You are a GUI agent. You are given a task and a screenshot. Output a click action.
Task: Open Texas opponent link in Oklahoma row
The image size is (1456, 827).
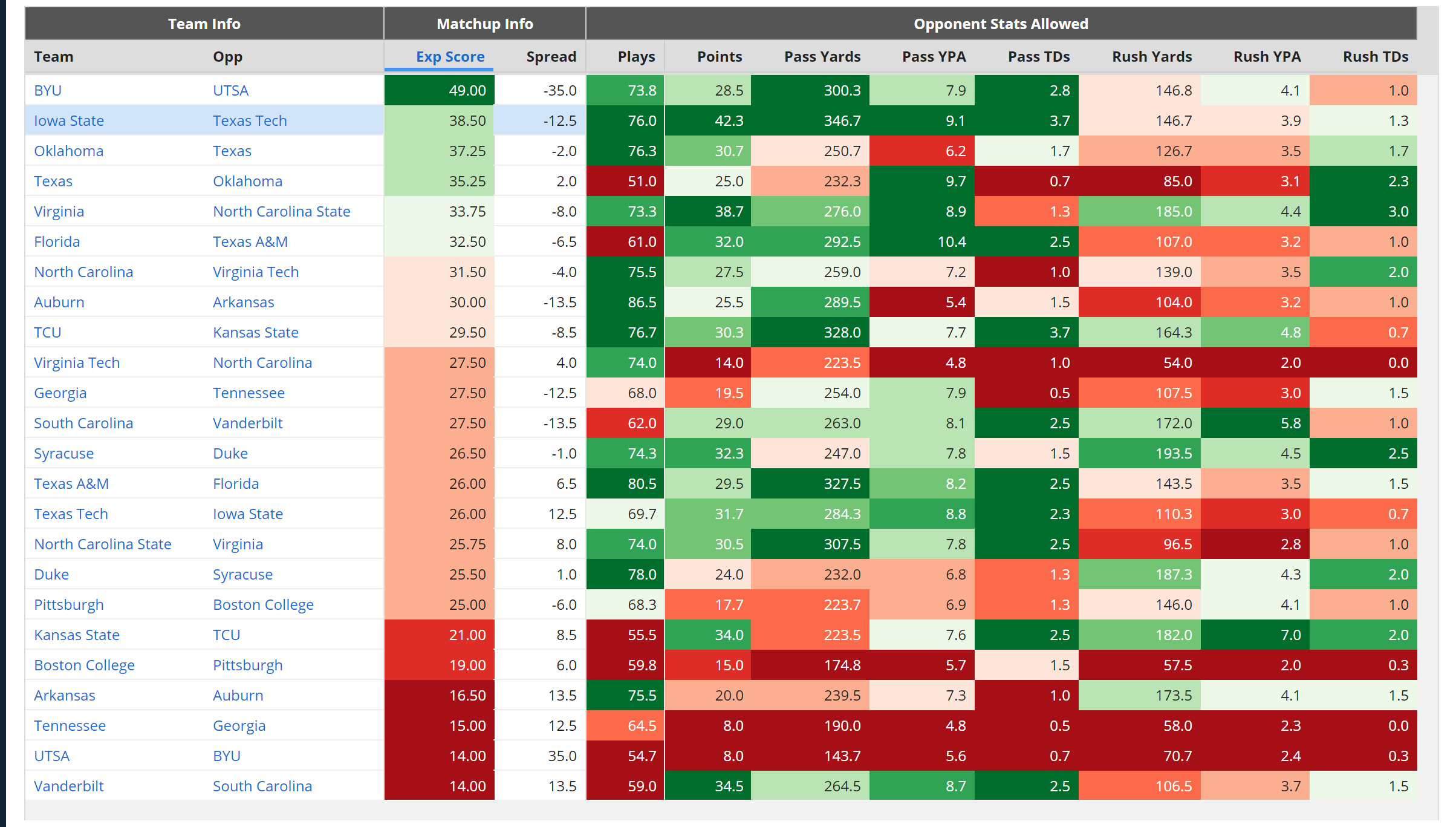pos(232,151)
